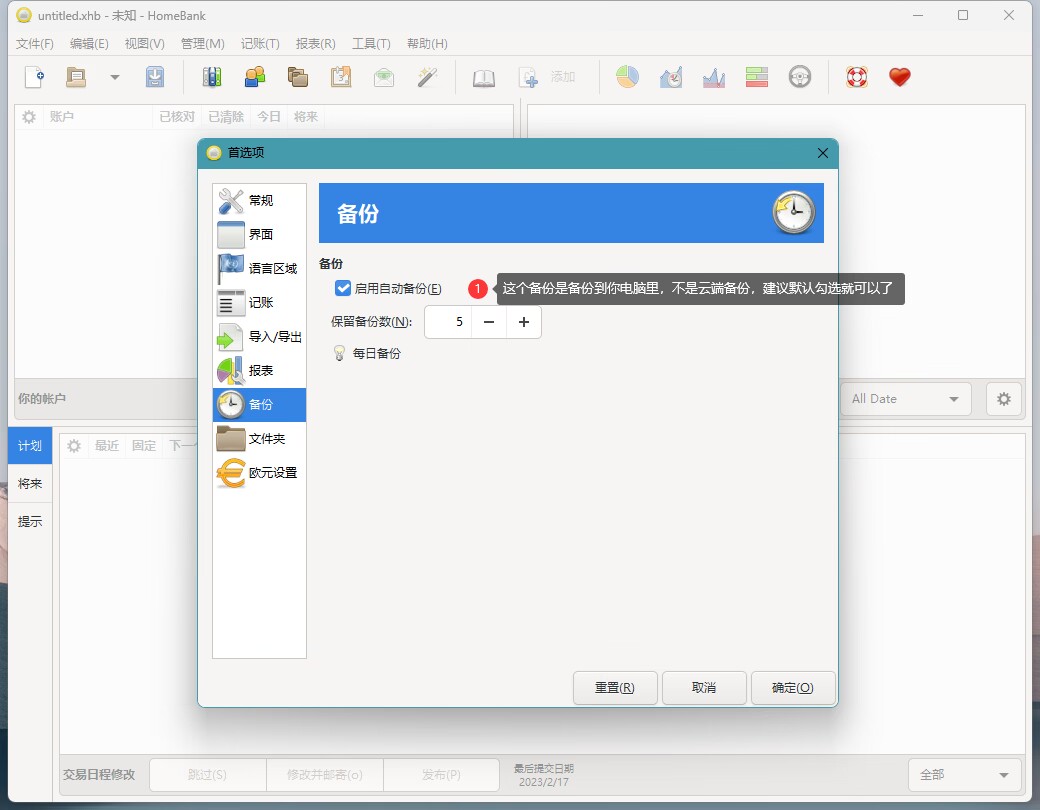Click the red heart donate icon
Viewport: 1040px width, 810px height.
coord(900,77)
